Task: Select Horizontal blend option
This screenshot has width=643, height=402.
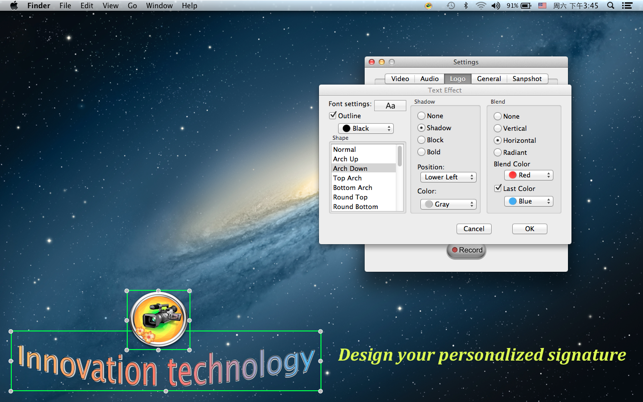Action: coord(497,140)
